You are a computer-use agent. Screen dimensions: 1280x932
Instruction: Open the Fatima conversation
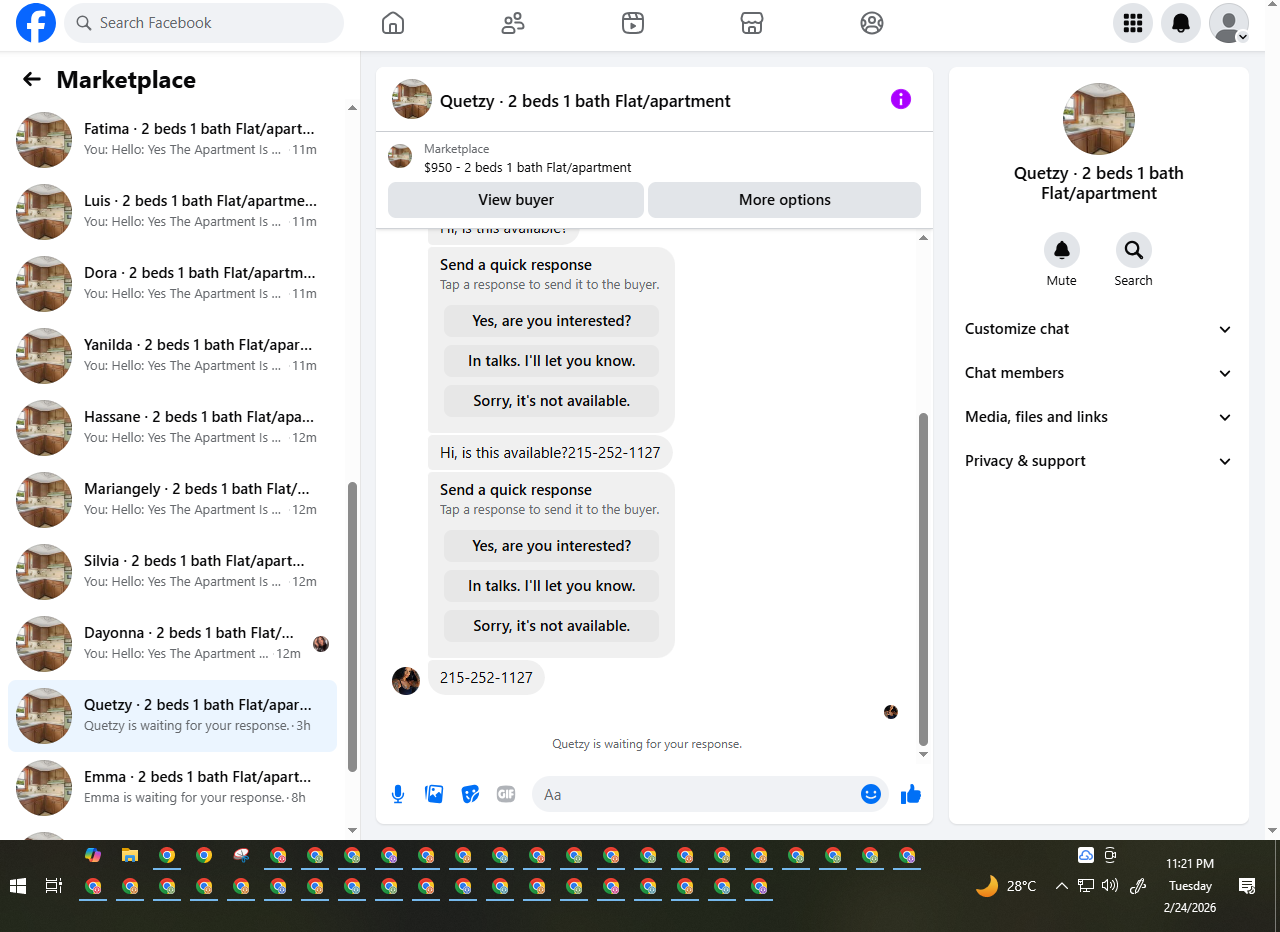point(172,140)
